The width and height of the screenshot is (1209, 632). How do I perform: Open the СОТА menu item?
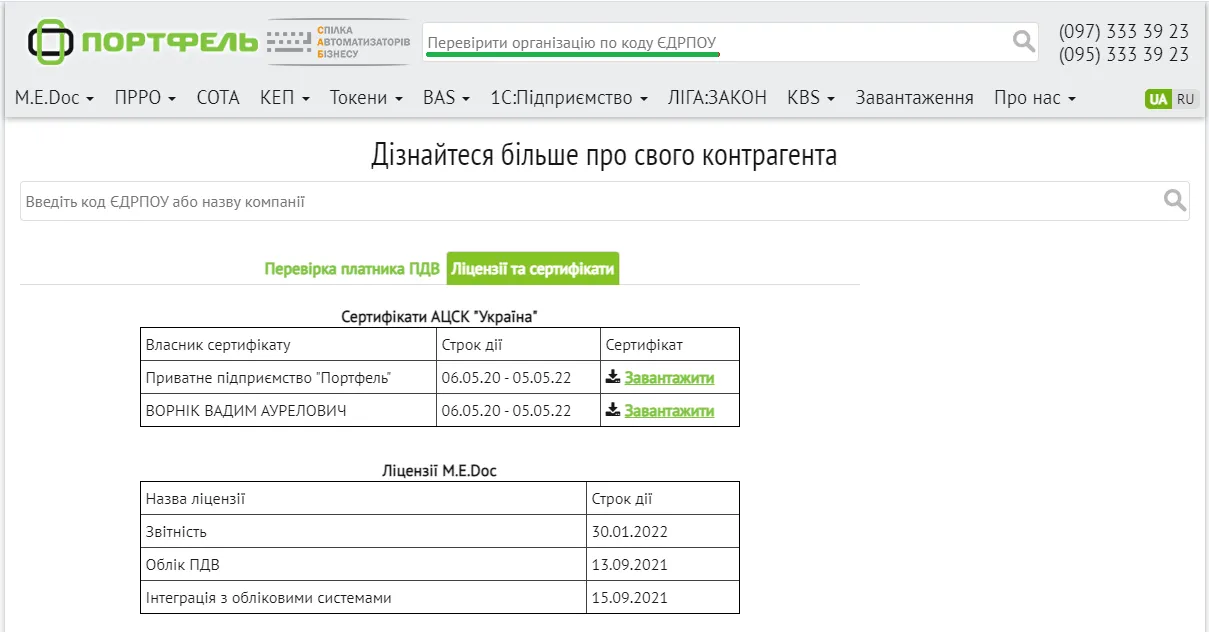pos(218,98)
